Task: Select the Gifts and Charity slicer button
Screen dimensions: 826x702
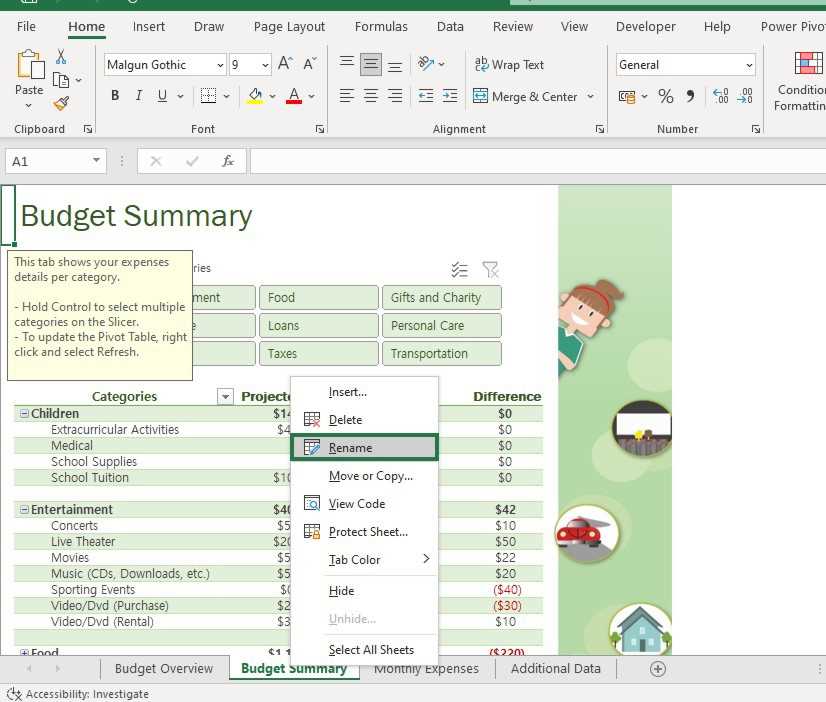Action: click(442, 298)
